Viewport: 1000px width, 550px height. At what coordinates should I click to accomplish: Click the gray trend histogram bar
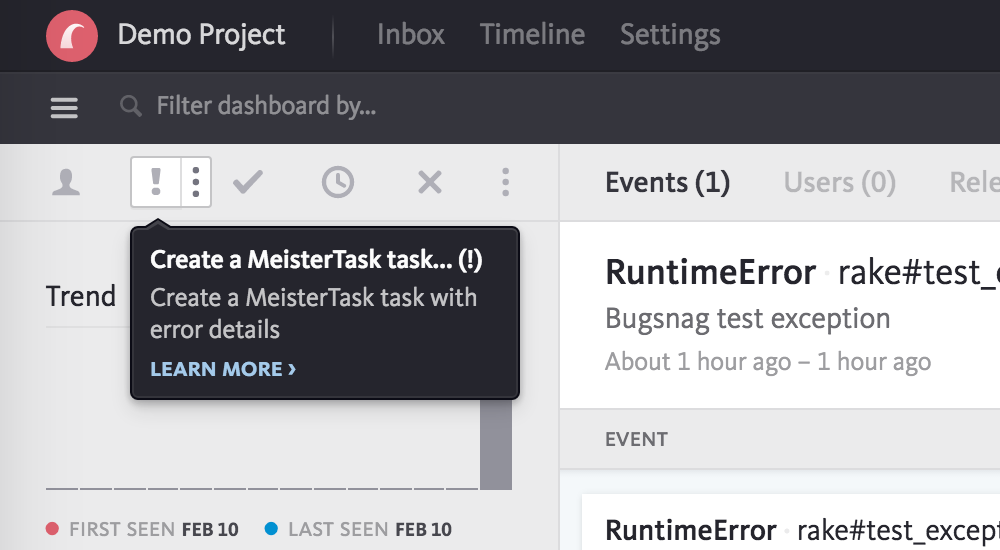click(496, 445)
